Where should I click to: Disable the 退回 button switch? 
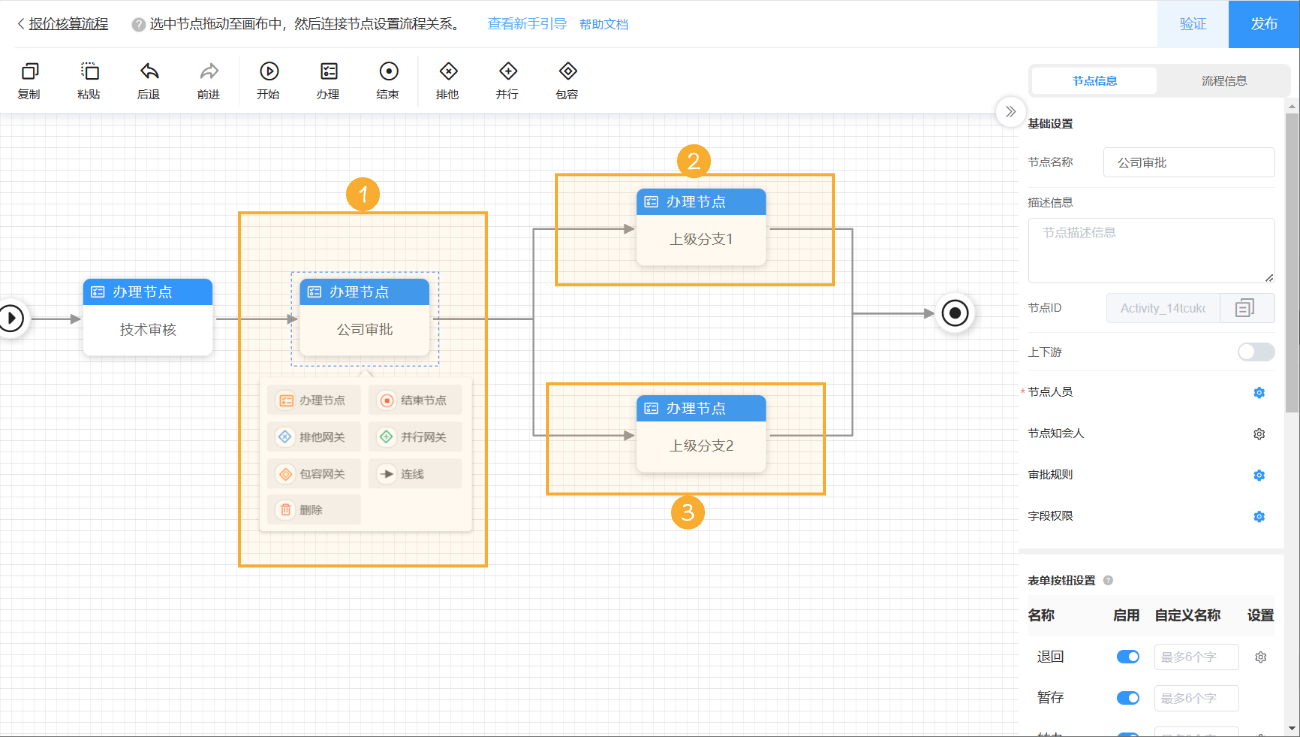tap(1128, 657)
